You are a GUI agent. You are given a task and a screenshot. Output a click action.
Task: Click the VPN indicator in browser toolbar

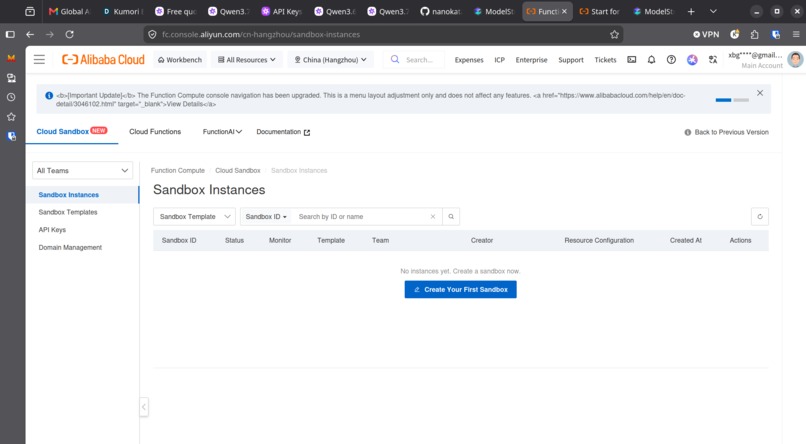pyautogui.click(x=706, y=34)
